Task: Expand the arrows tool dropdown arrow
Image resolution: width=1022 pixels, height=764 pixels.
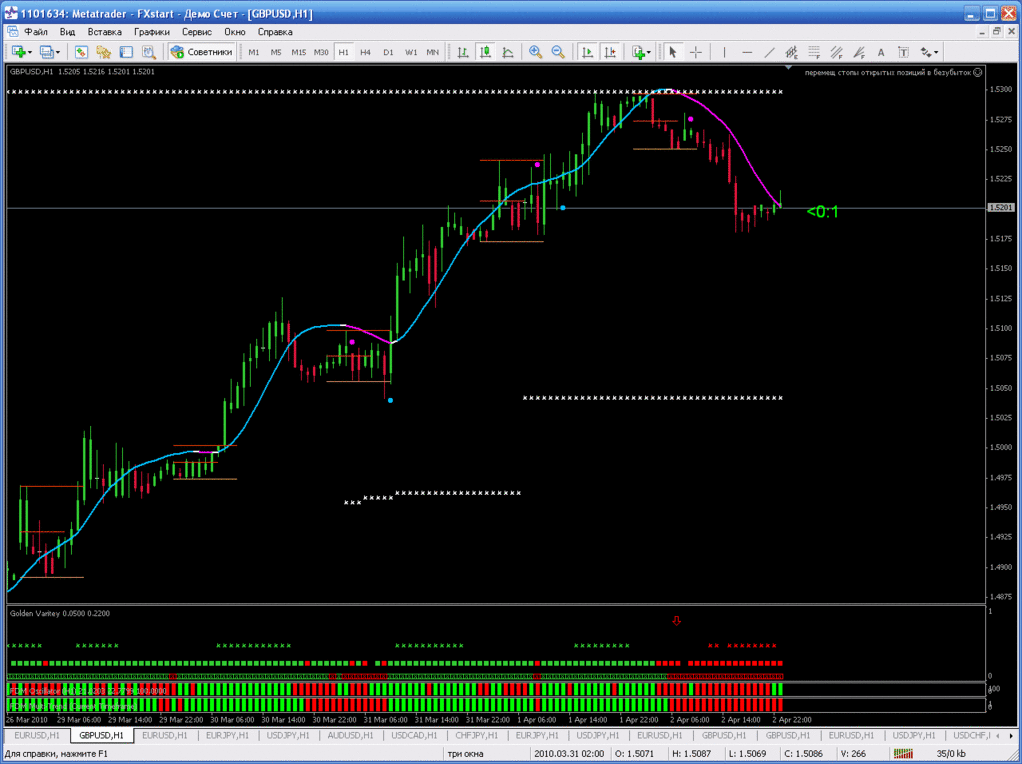Action: coord(937,52)
